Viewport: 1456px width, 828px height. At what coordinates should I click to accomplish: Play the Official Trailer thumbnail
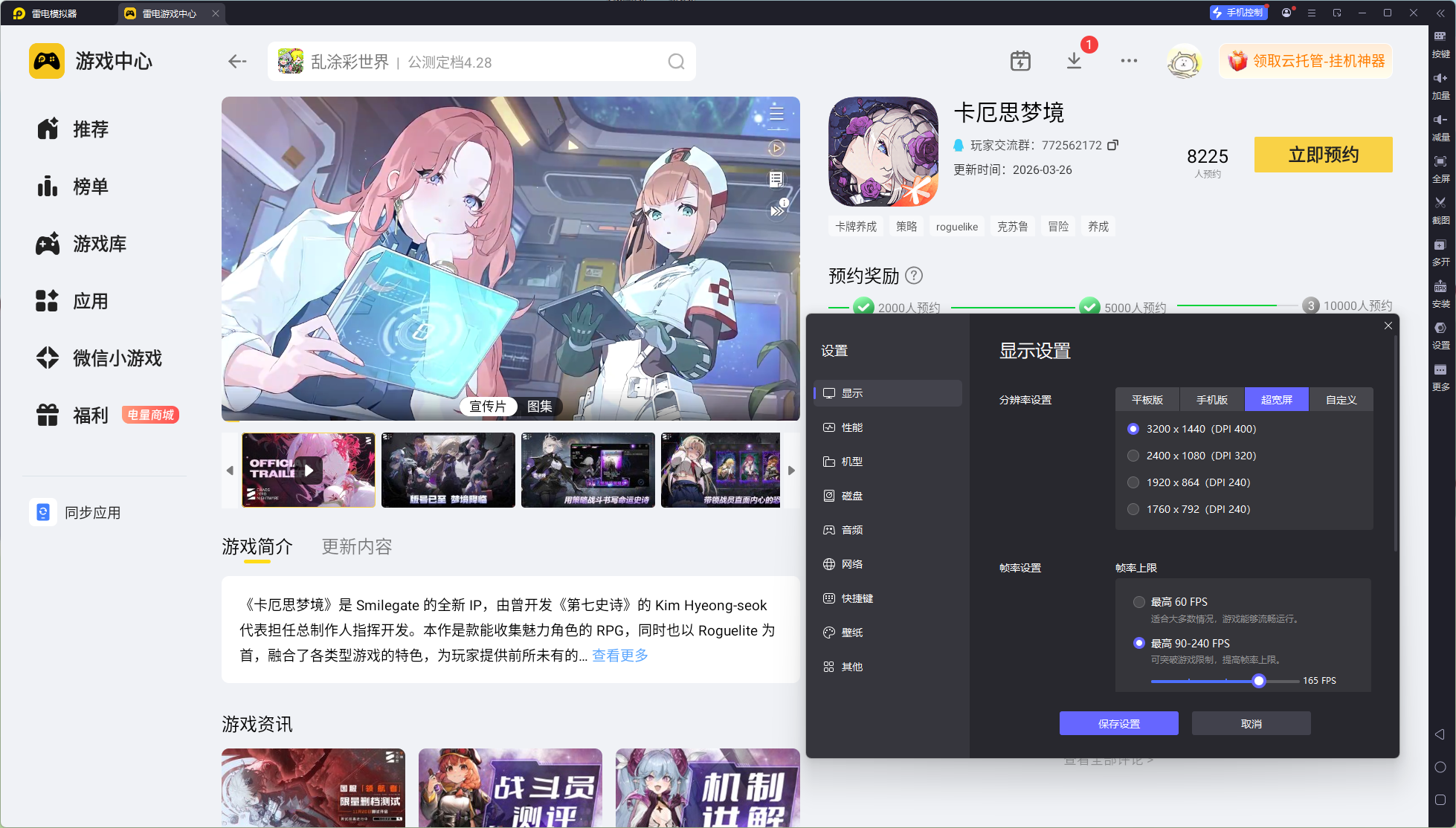pos(309,470)
